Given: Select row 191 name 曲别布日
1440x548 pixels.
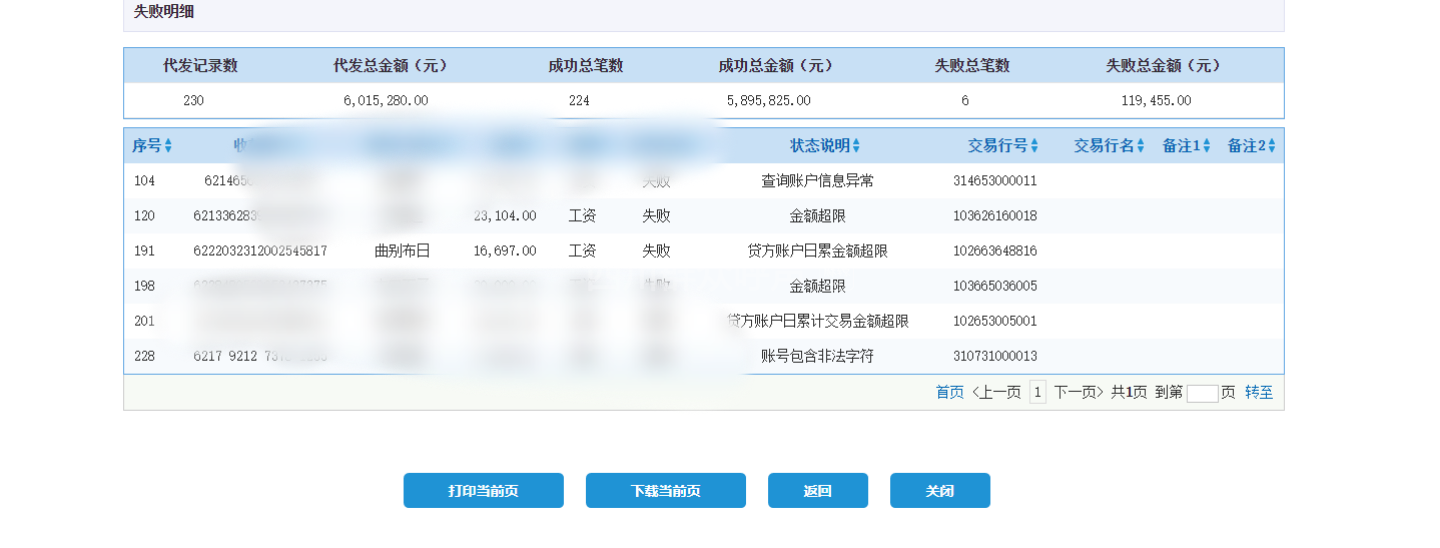Looking at the screenshot, I should click(x=402, y=251).
